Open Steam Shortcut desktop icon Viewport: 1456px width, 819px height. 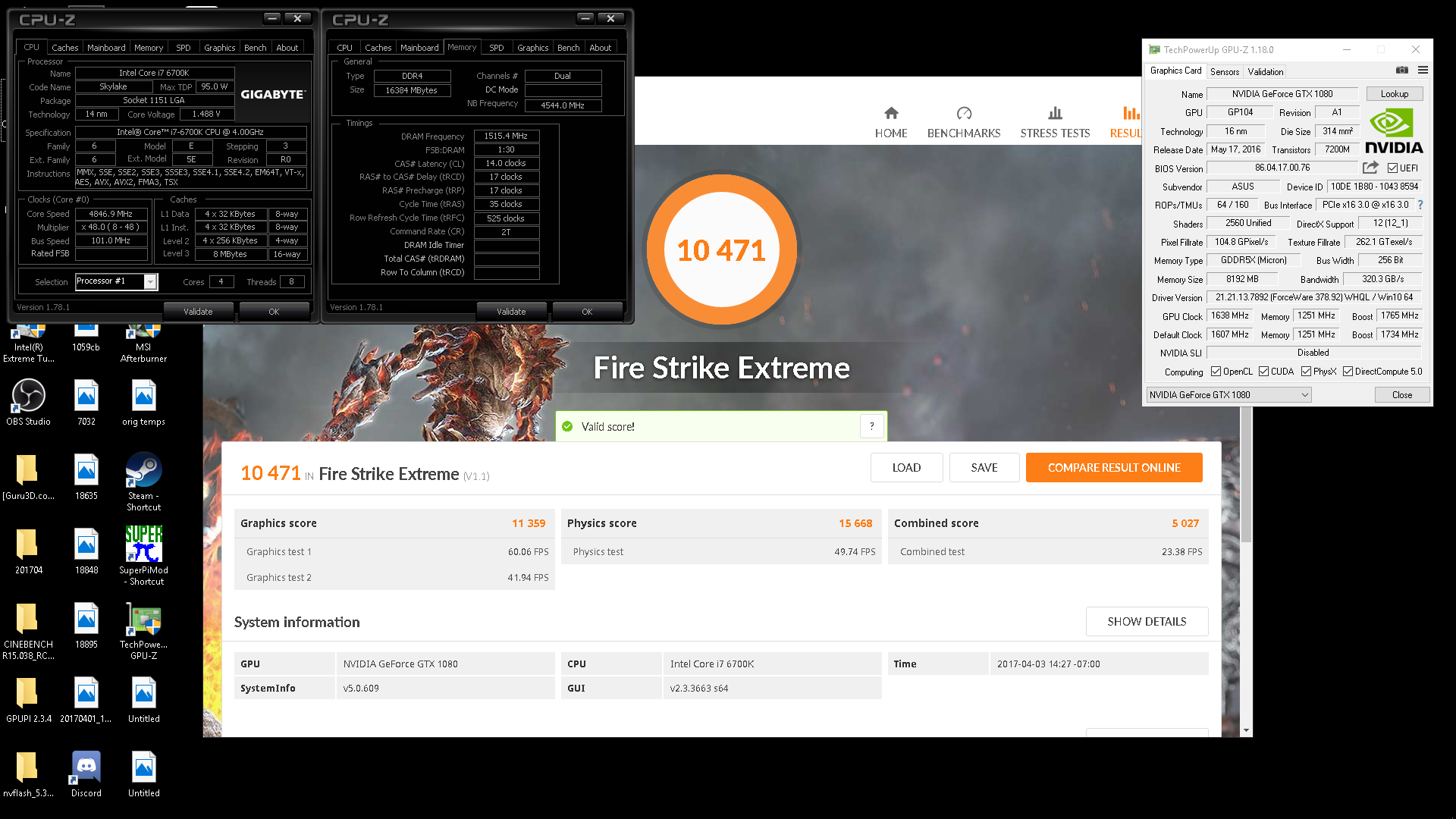[x=143, y=482]
